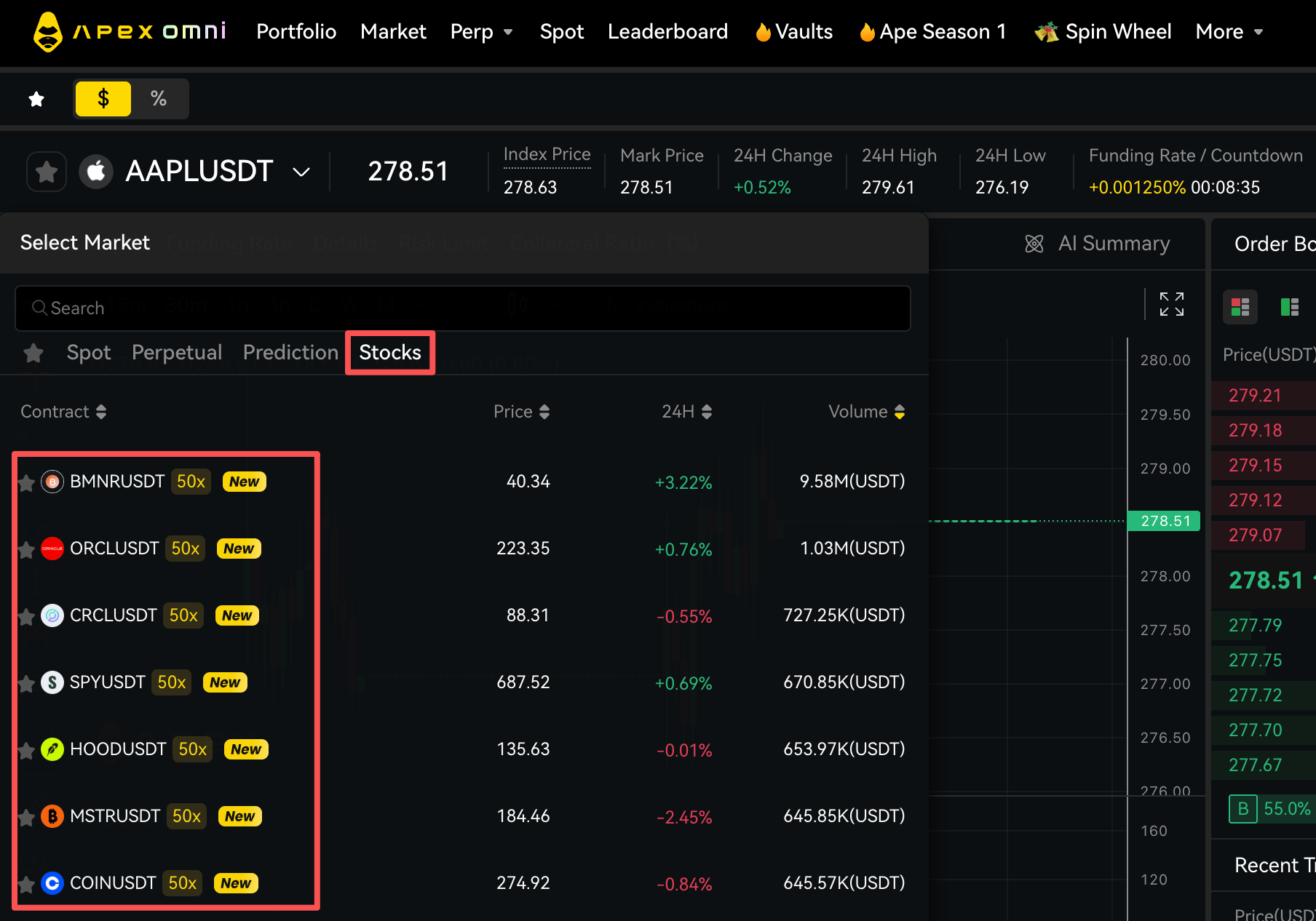
Task: Click the ApeX Omni logo
Action: click(x=130, y=32)
